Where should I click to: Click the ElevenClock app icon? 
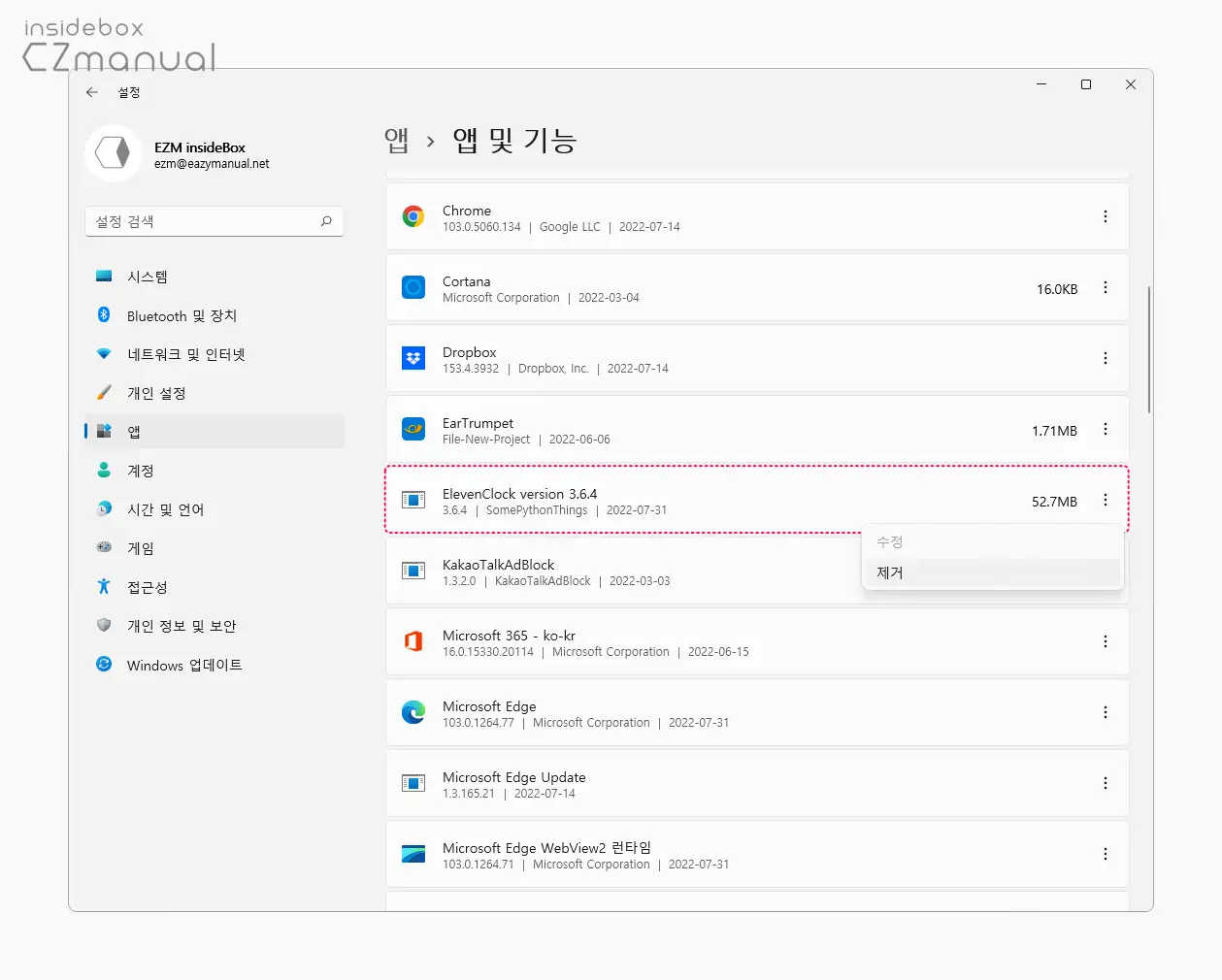point(413,501)
